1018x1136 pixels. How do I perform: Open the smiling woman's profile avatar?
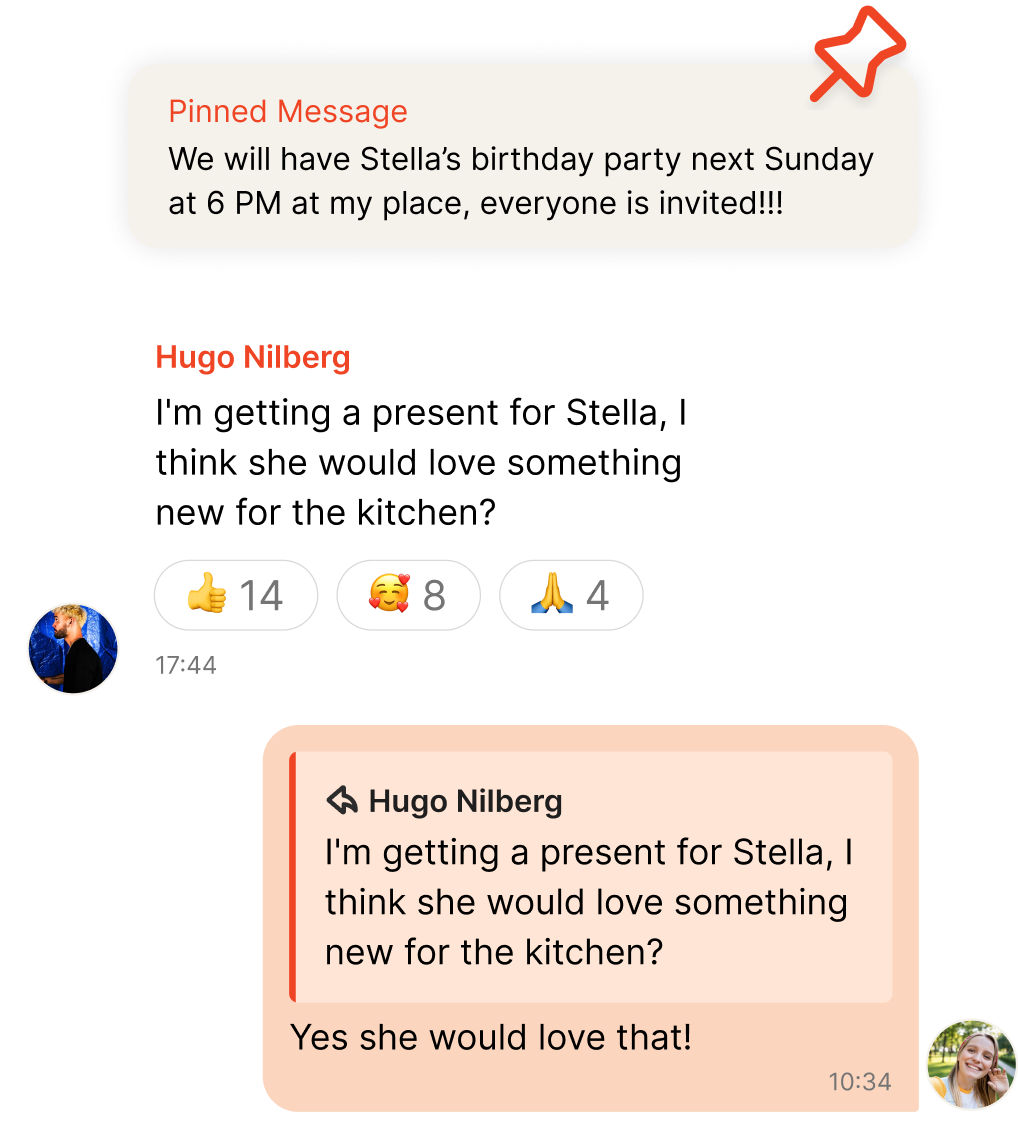[971, 1065]
